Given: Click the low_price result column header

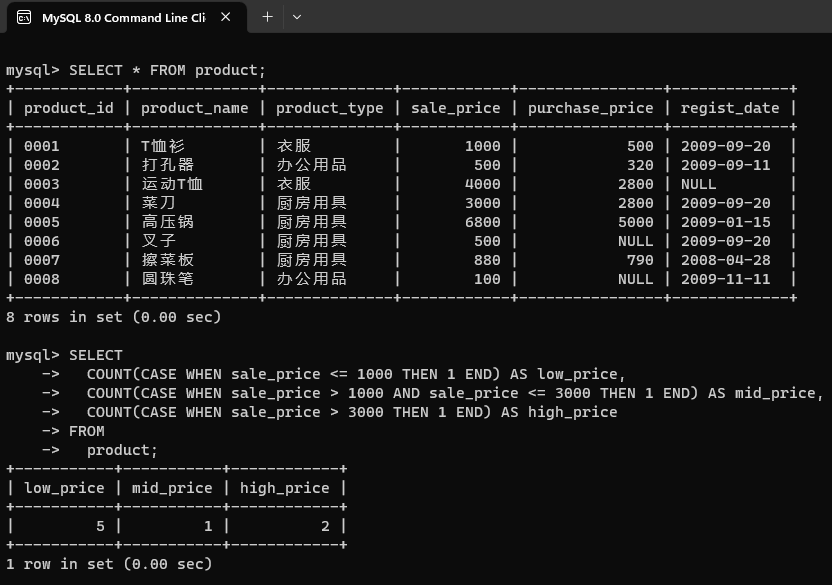Looking at the screenshot, I should pyautogui.click(x=64, y=488).
